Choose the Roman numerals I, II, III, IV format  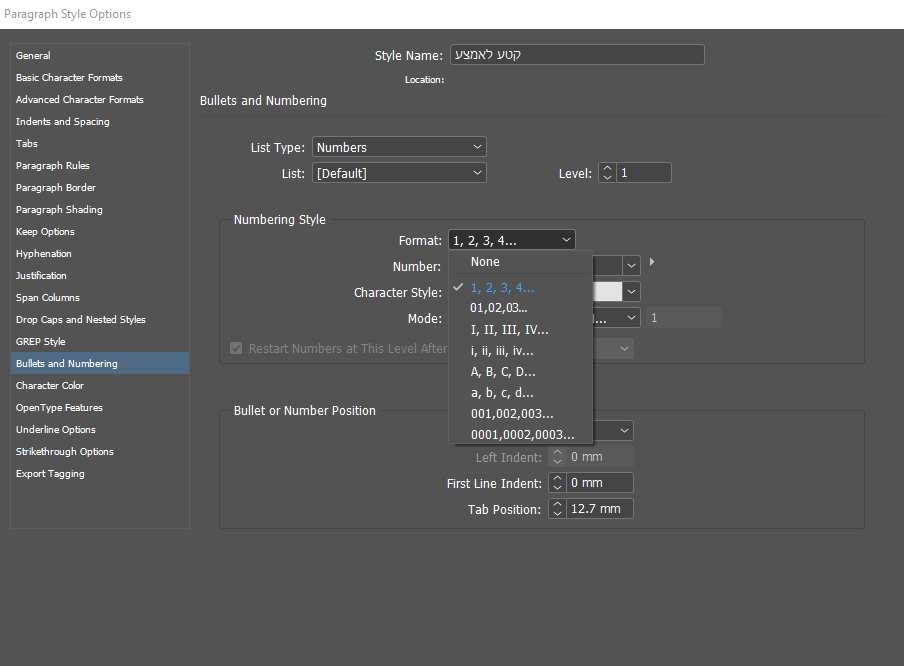click(509, 329)
